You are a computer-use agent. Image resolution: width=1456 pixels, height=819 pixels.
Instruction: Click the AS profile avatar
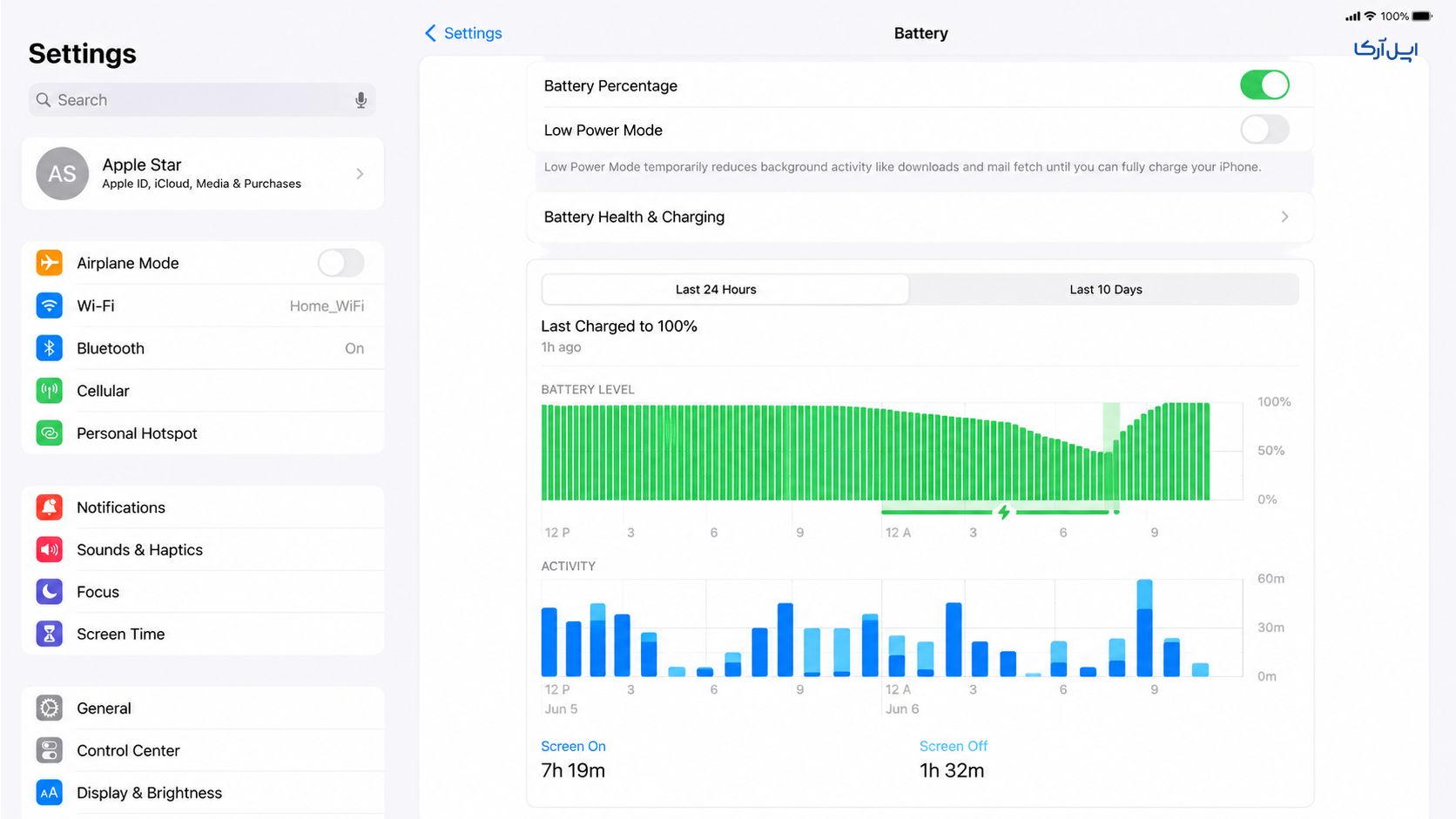coord(62,174)
